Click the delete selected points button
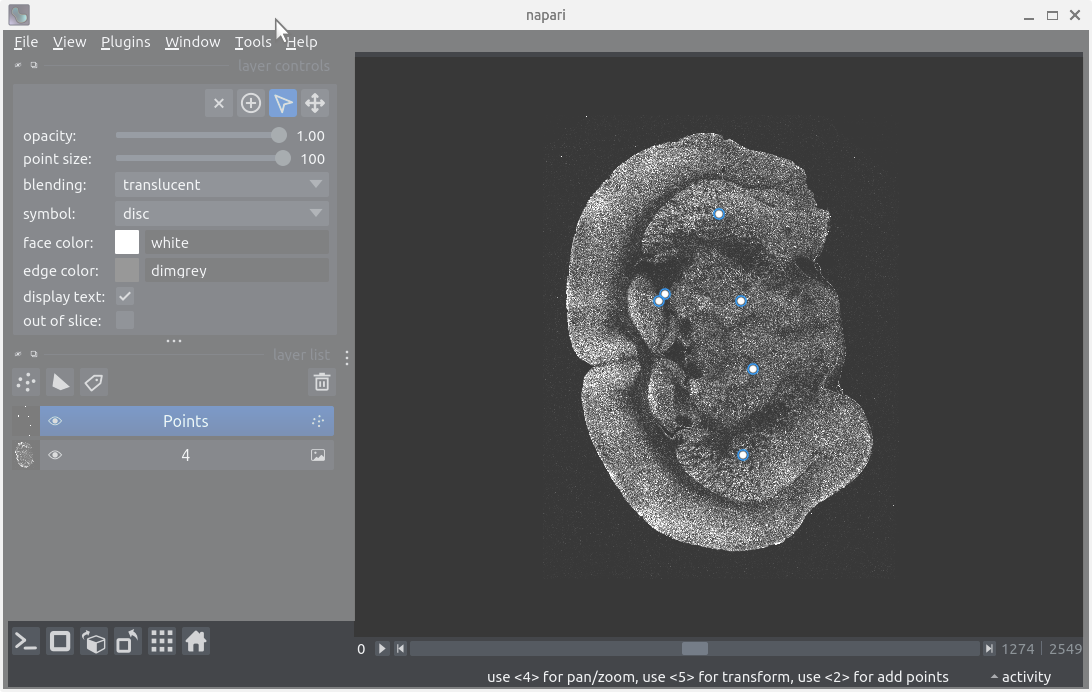 [219, 103]
